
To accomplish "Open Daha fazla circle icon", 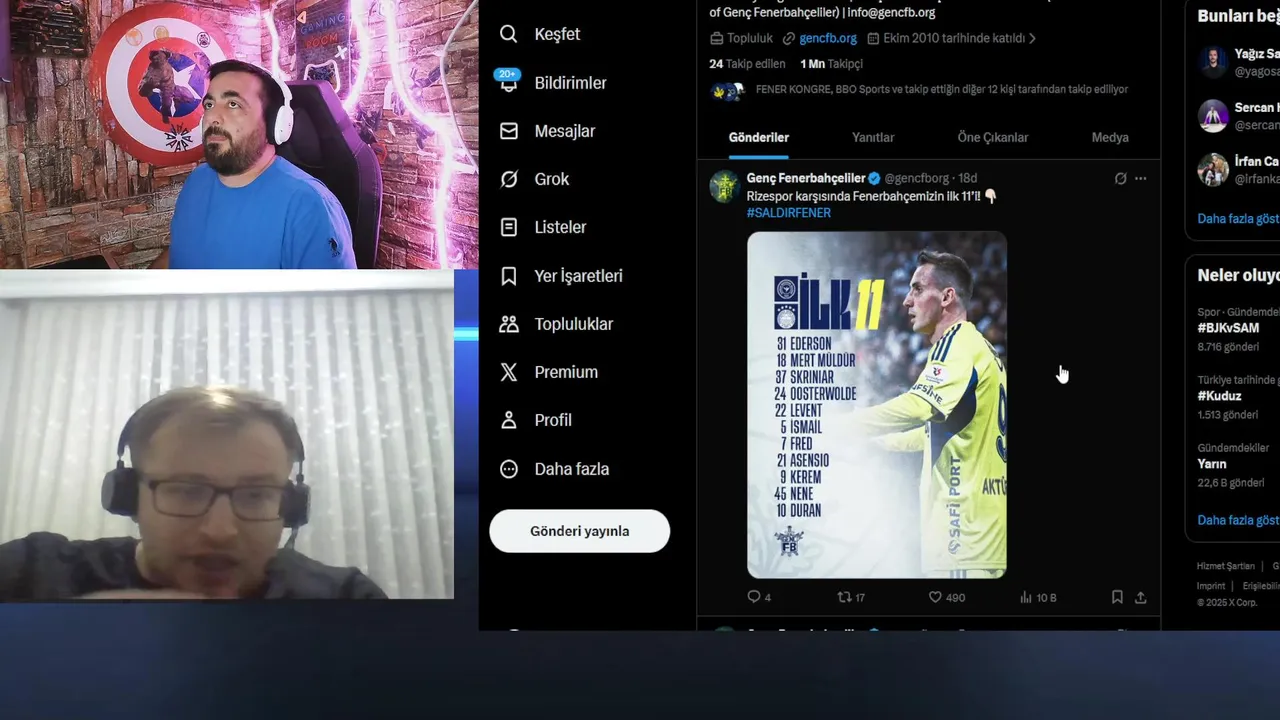I will [x=508, y=469].
